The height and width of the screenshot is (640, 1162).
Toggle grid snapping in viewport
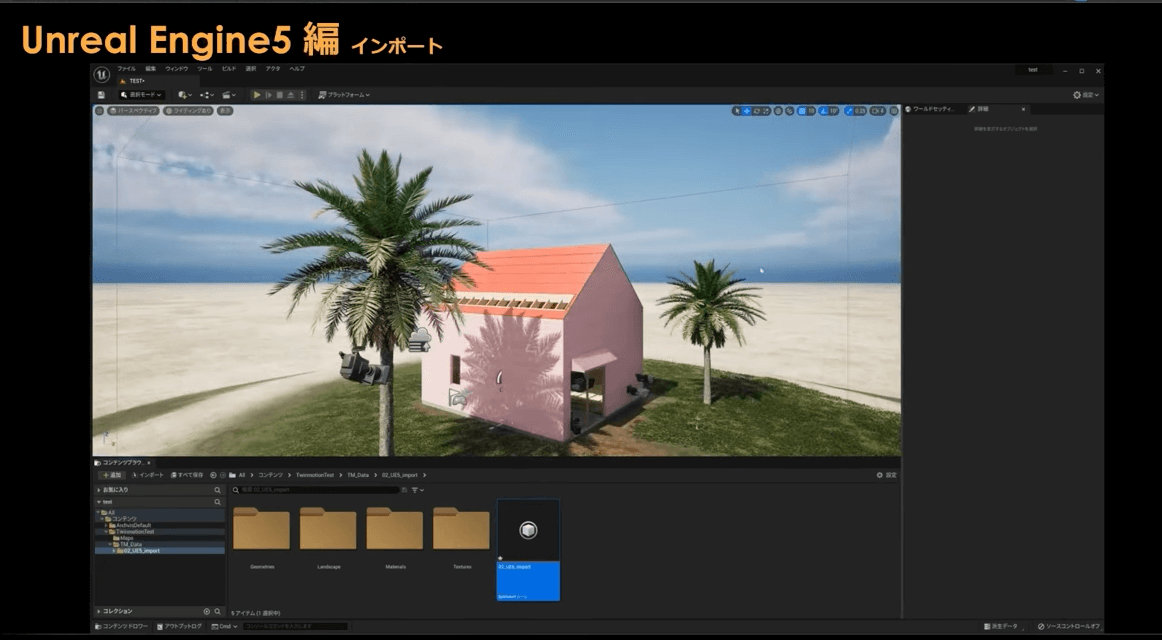801,111
